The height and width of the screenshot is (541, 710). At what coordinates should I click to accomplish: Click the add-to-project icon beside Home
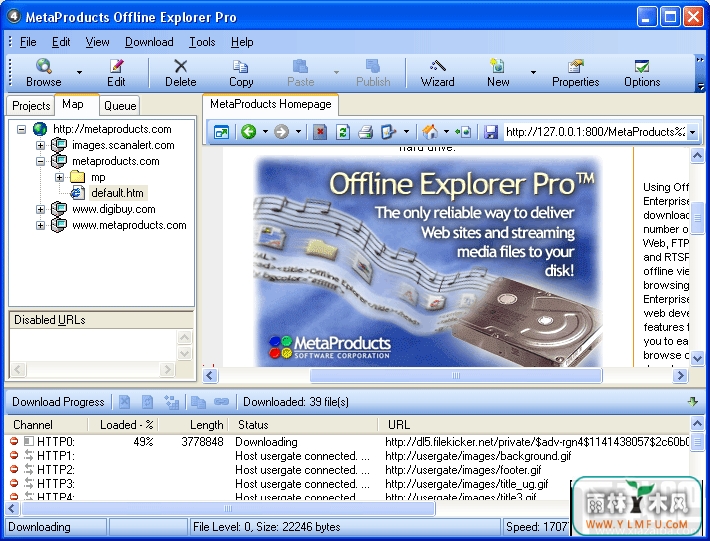tap(463, 132)
